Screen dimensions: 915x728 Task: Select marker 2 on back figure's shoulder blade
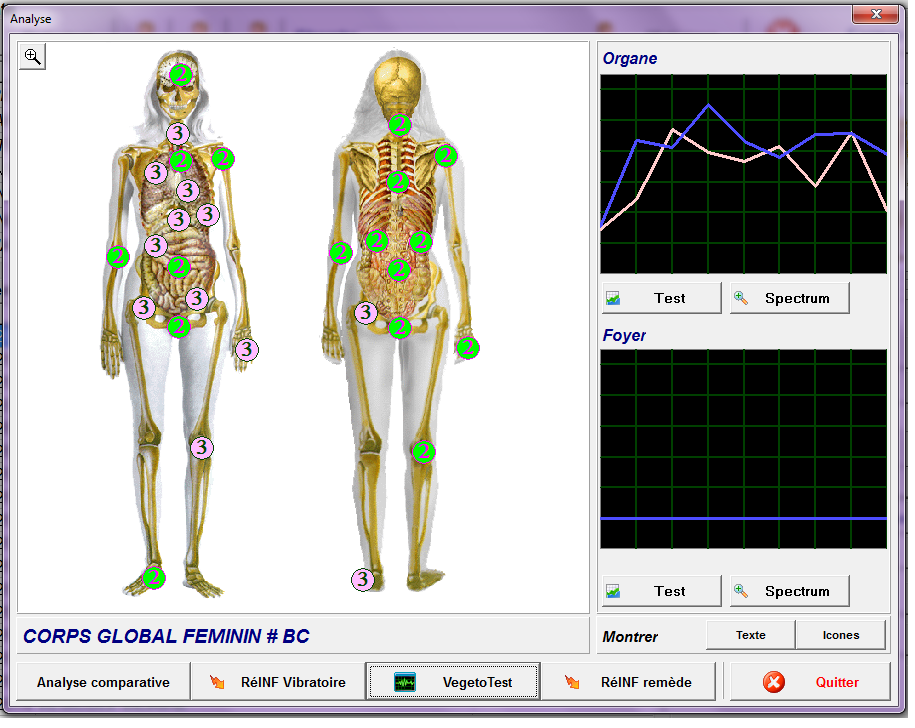pos(446,156)
